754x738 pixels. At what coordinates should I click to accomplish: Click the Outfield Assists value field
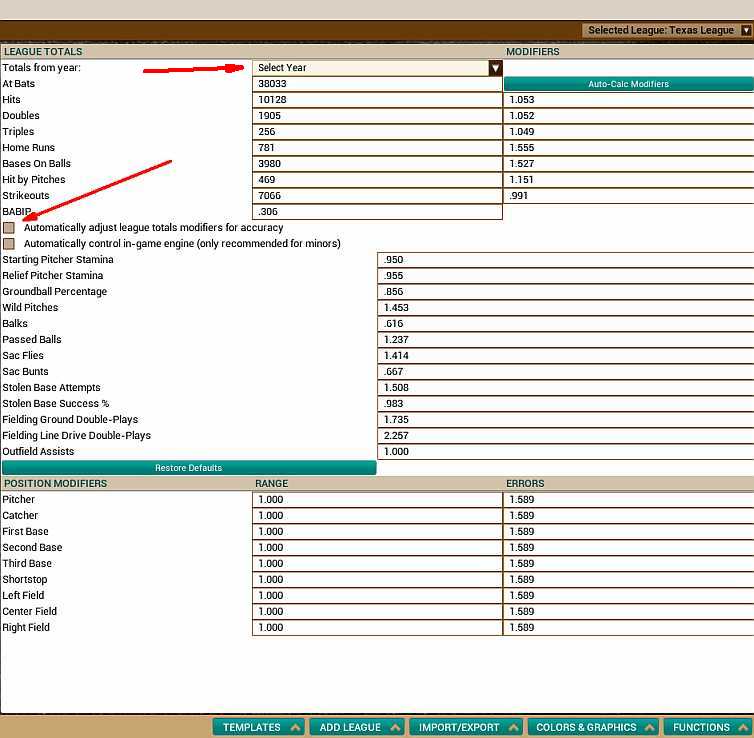[x=565, y=452]
